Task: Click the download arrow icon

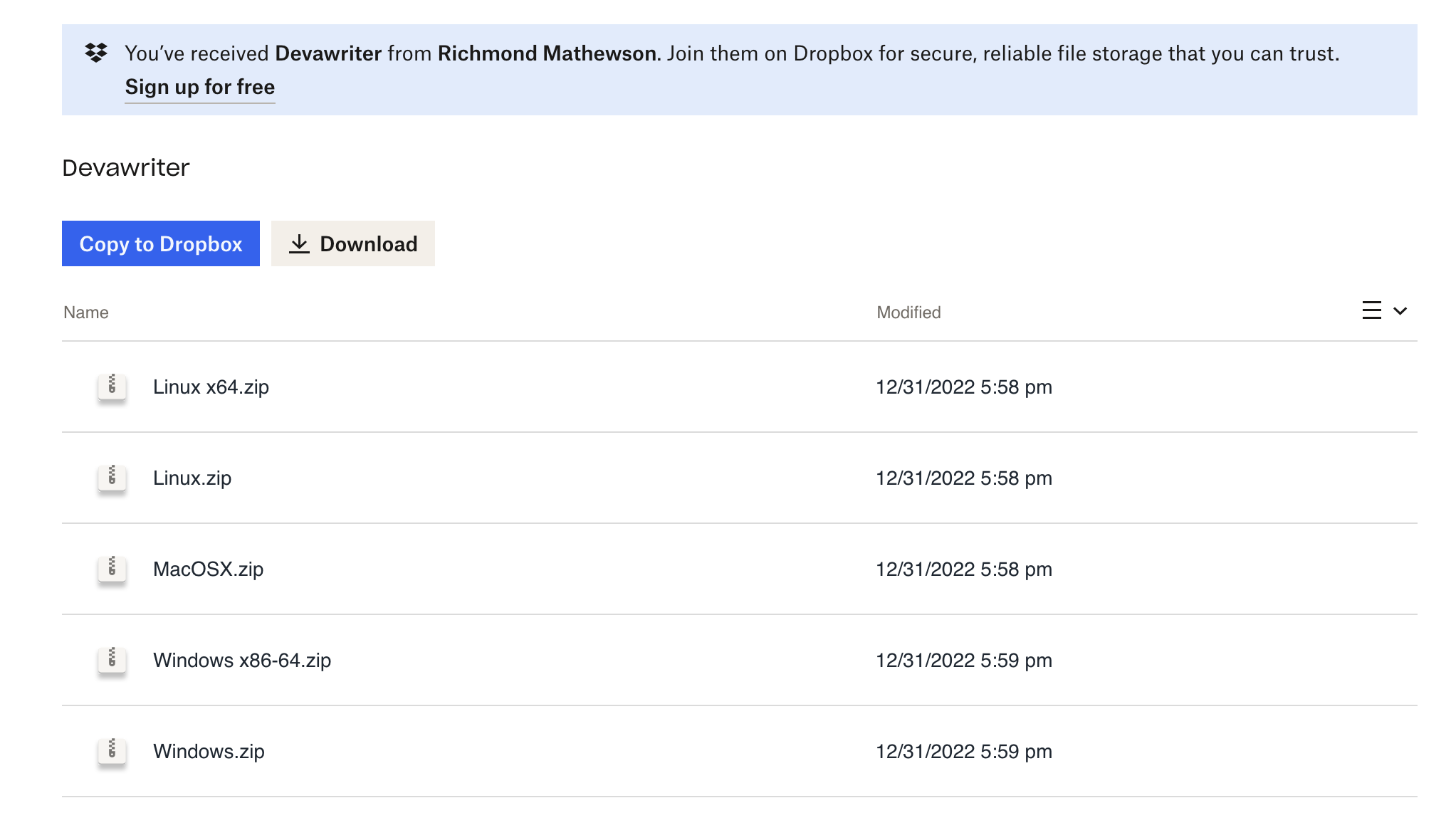Action: pos(299,244)
